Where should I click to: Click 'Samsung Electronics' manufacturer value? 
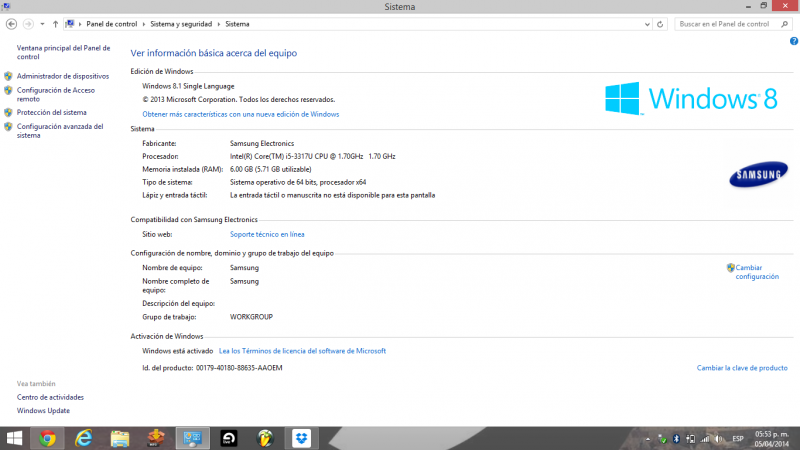[262, 143]
